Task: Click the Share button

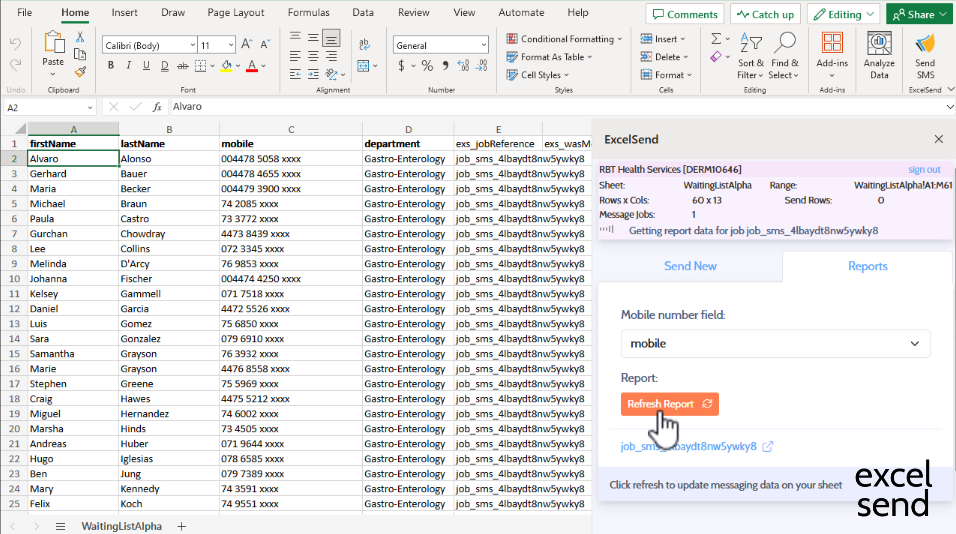Action: tap(919, 14)
